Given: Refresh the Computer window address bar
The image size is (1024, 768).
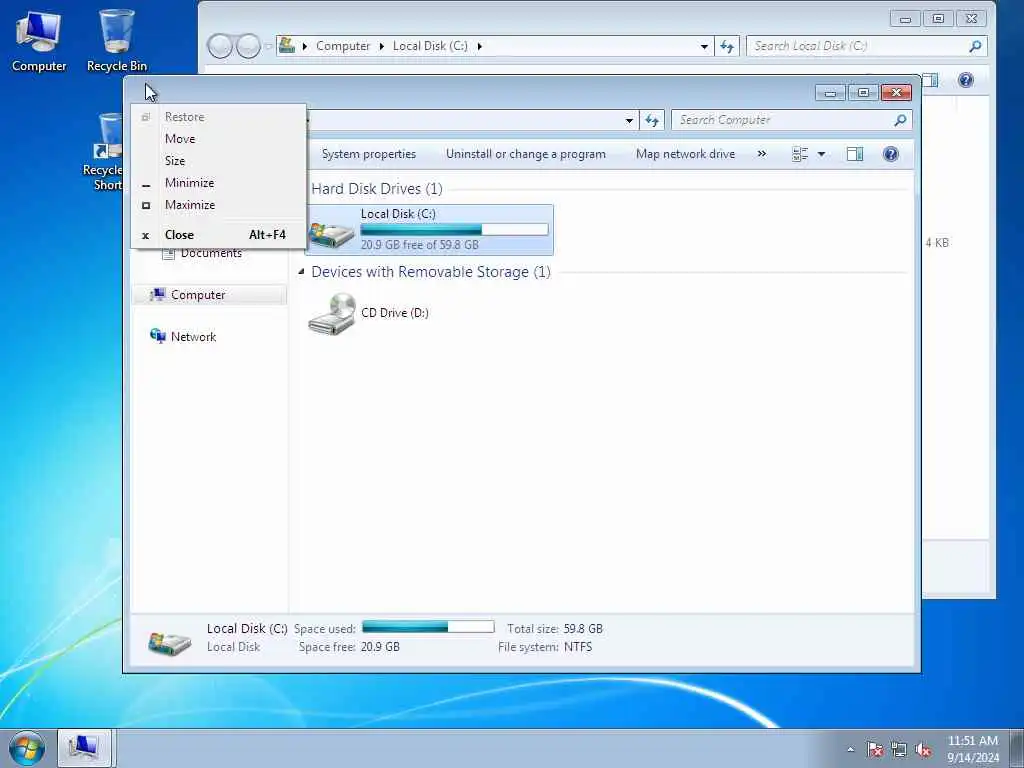Looking at the screenshot, I should pyautogui.click(x=652, y=120).
